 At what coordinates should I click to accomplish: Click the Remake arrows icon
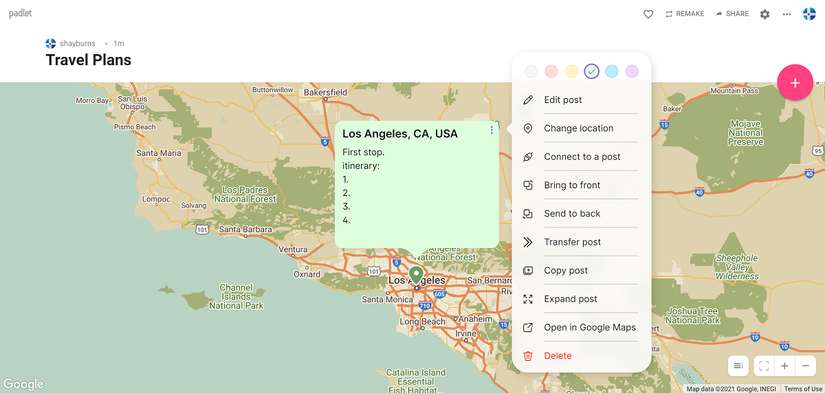pyautogui.click(x=669, y=14)
